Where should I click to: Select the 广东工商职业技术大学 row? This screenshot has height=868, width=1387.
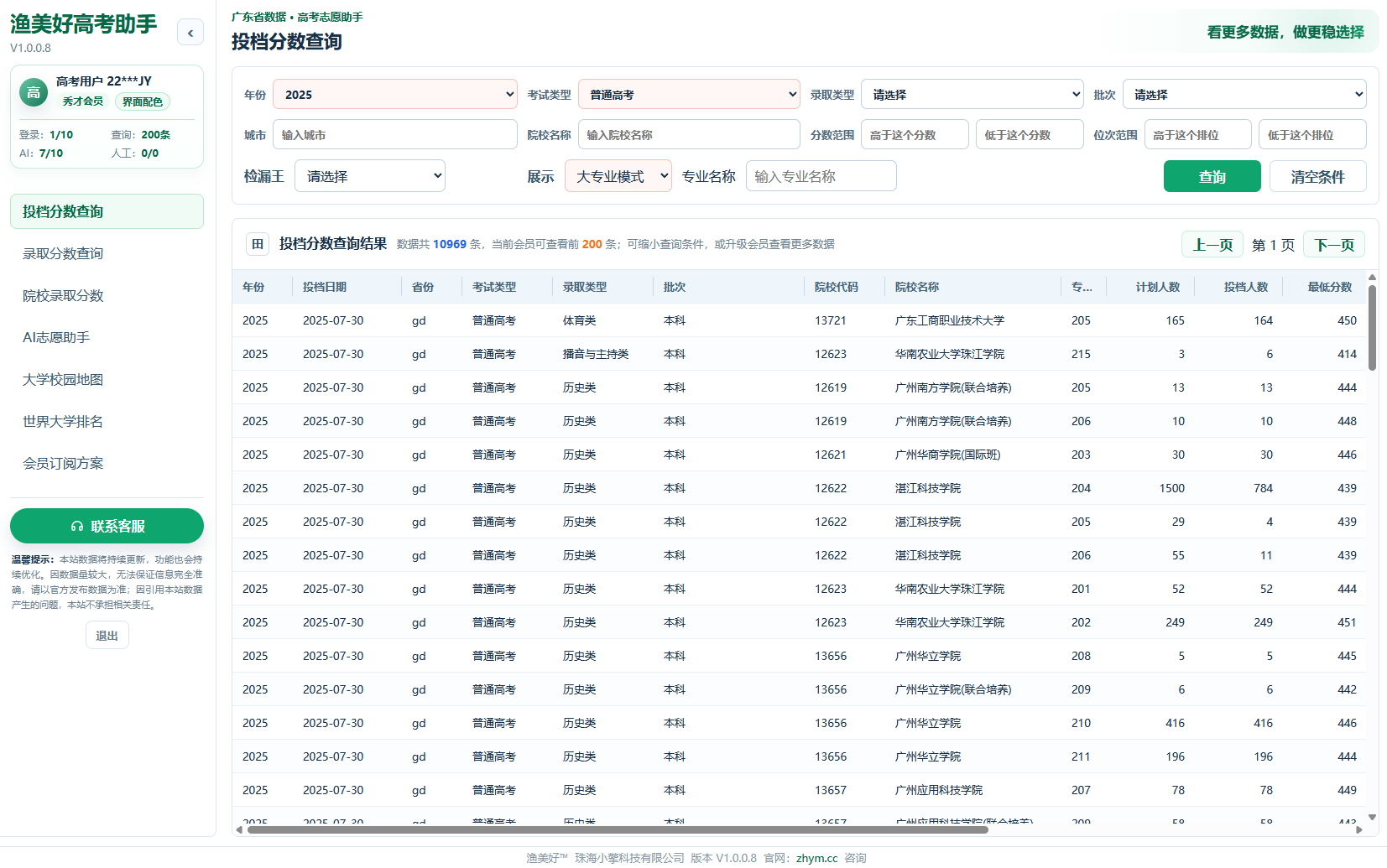coord(800,320)
